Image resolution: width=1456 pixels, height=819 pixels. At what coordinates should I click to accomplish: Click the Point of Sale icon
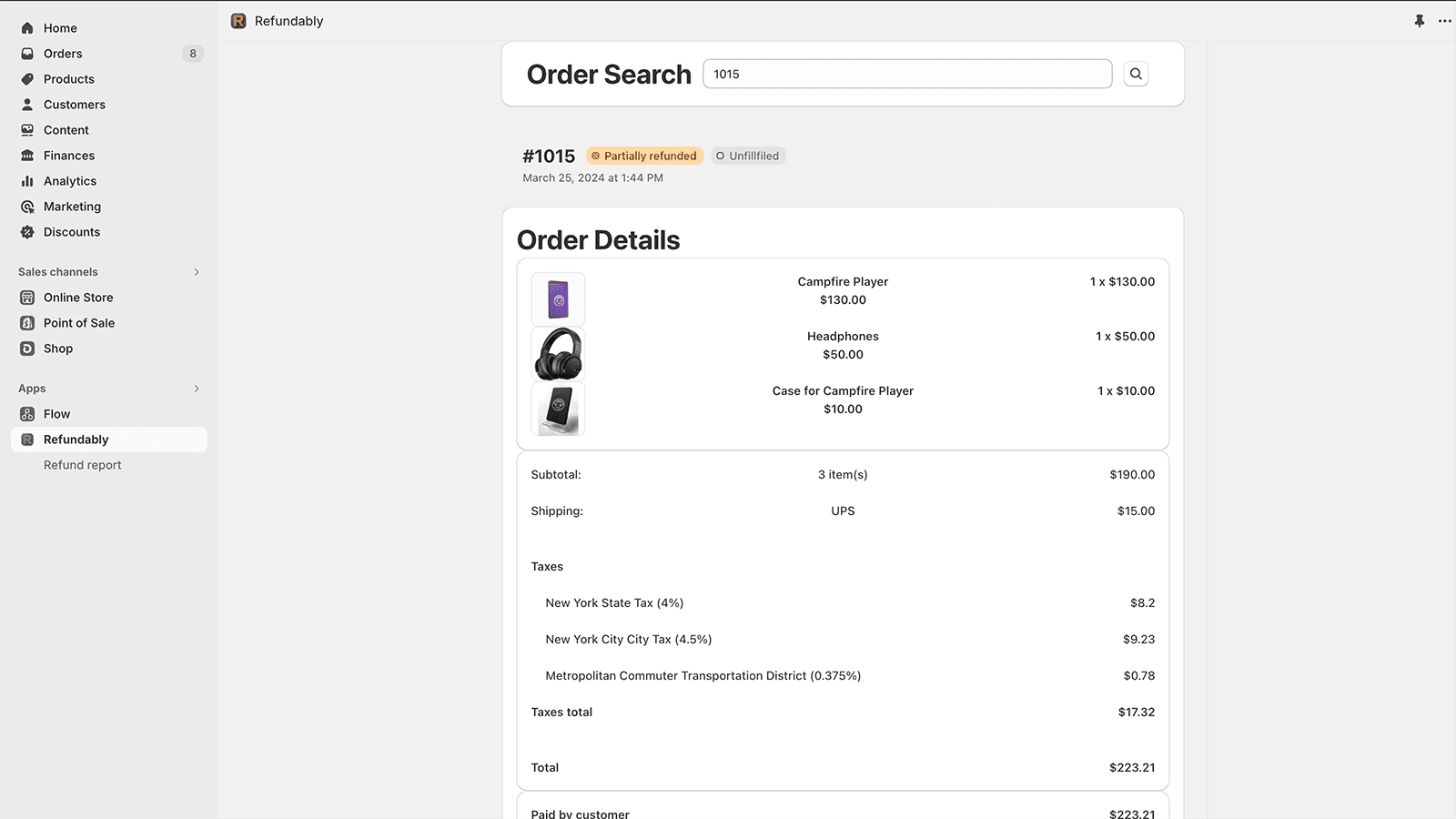click(x=27, y=323)
